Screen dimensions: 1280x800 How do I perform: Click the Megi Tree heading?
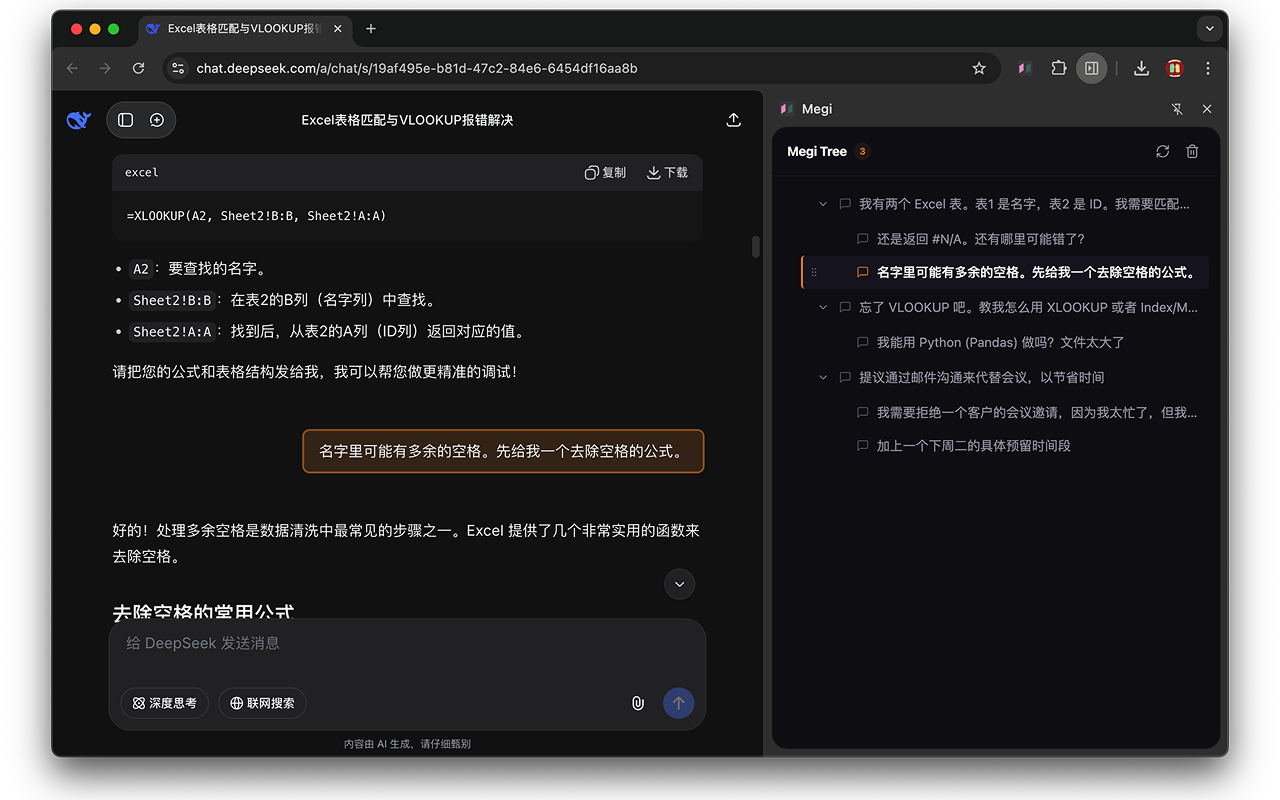[817, 152]
